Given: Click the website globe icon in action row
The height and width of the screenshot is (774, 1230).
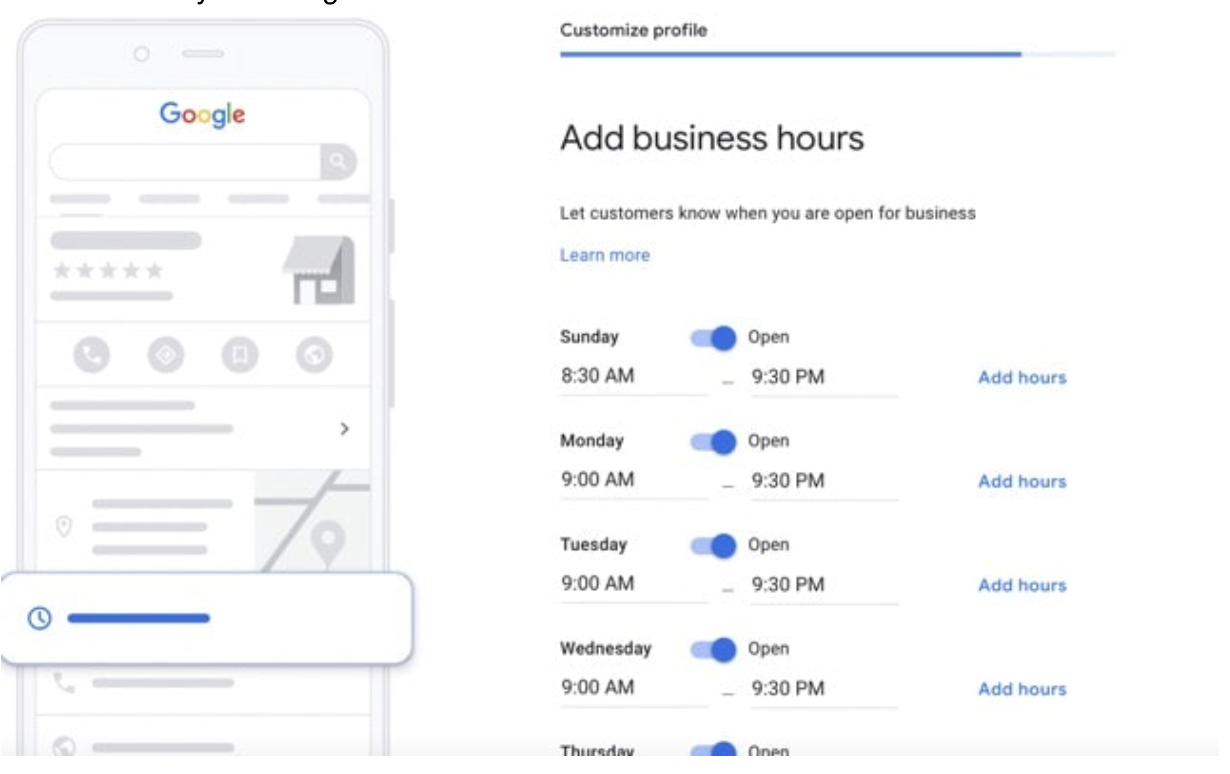Looking at the screenshot, I should point(314,355).
